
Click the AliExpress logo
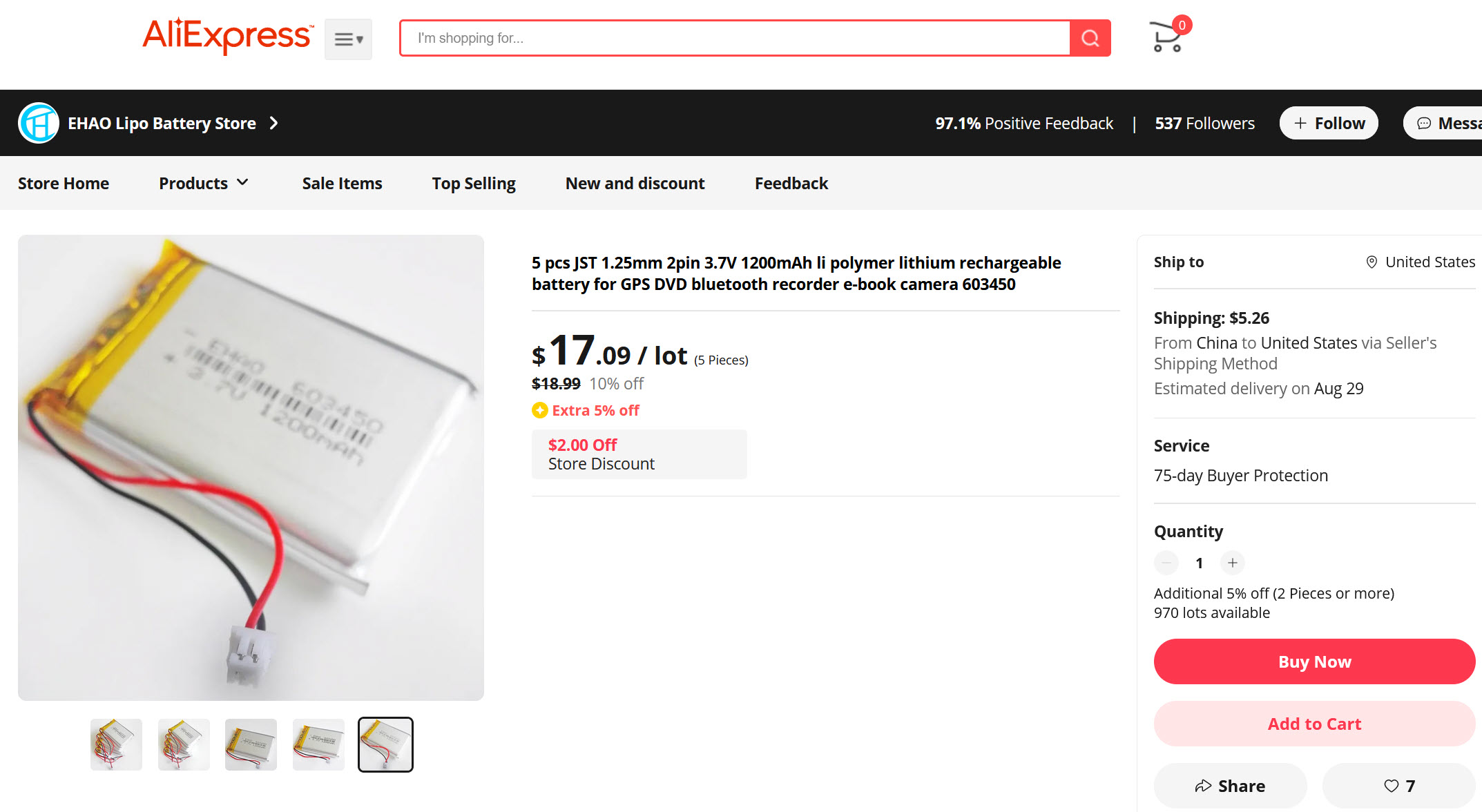coord(227,36)
